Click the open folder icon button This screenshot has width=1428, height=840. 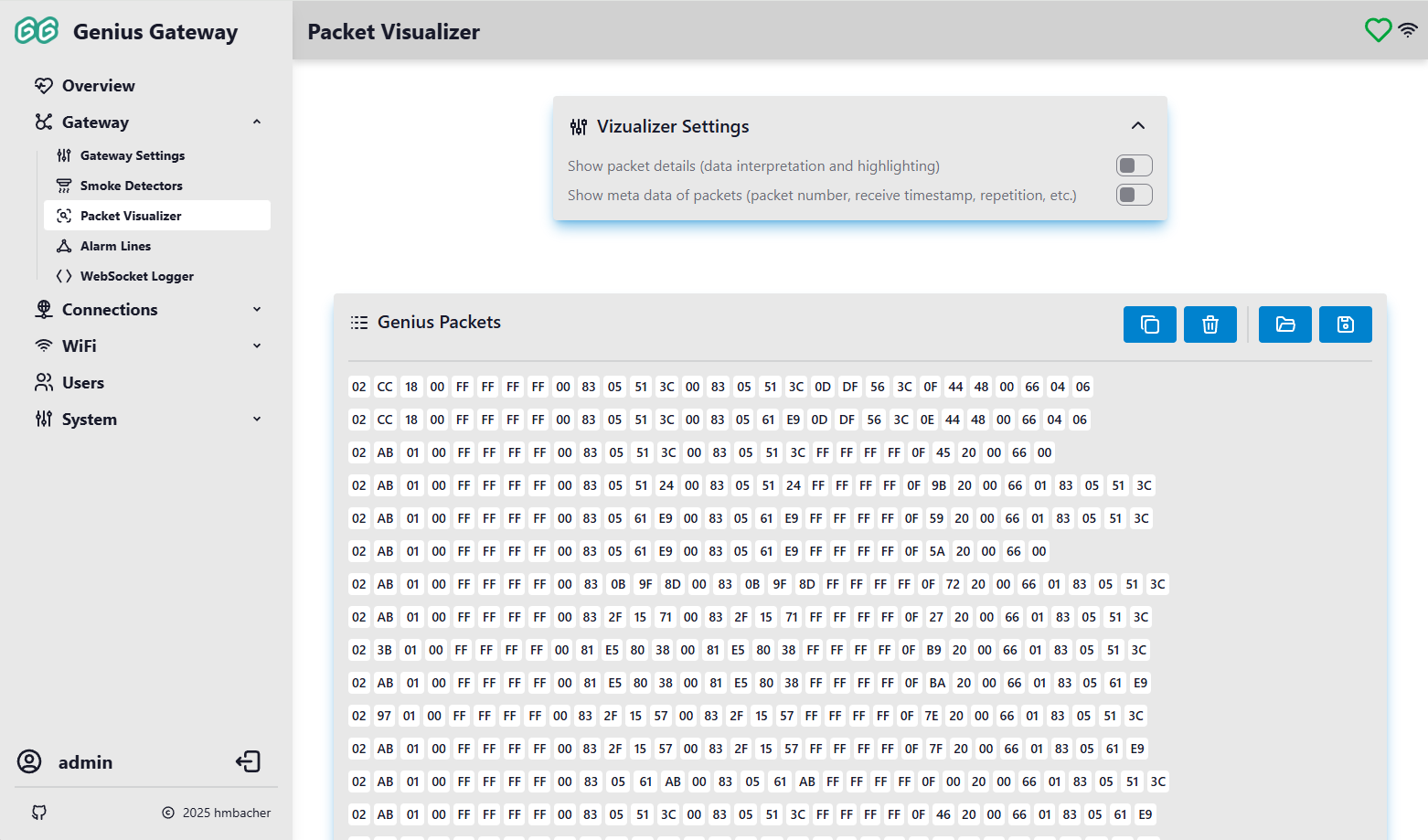pos(1284,324)
